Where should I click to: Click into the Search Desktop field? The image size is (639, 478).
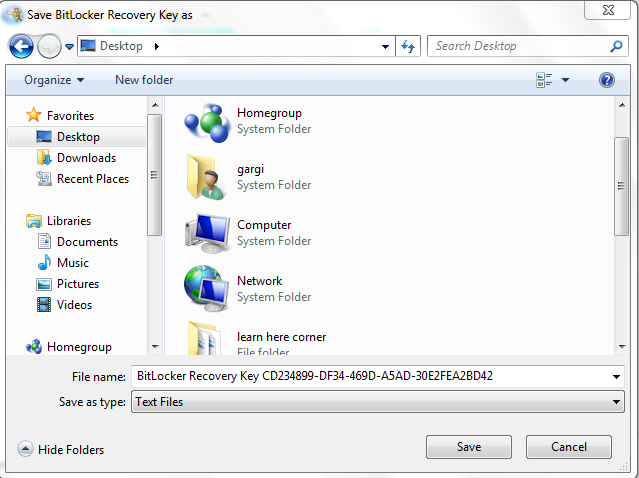[518, 46]
